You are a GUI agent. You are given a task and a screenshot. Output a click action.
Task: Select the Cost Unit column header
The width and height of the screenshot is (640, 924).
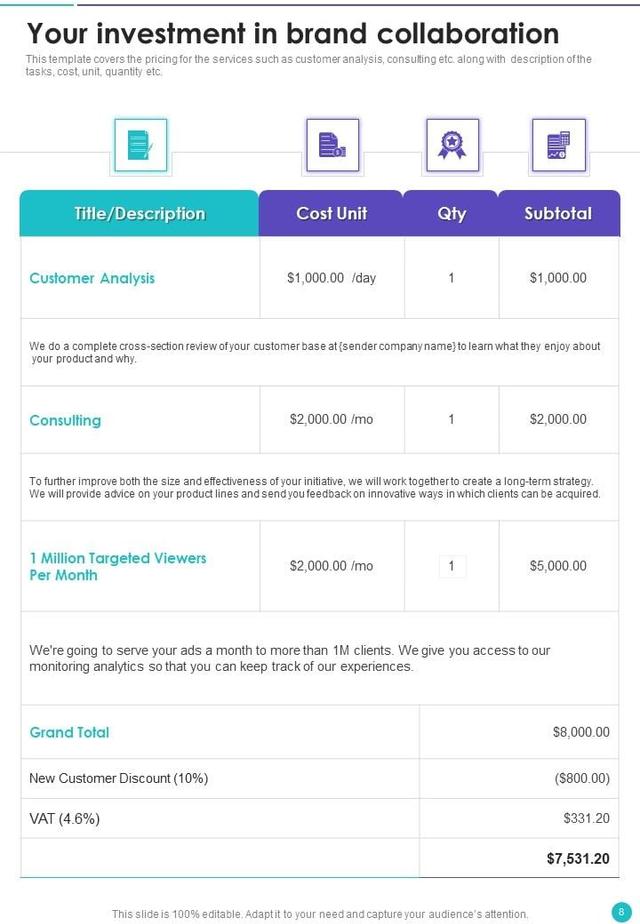click(x=331, y=213)
